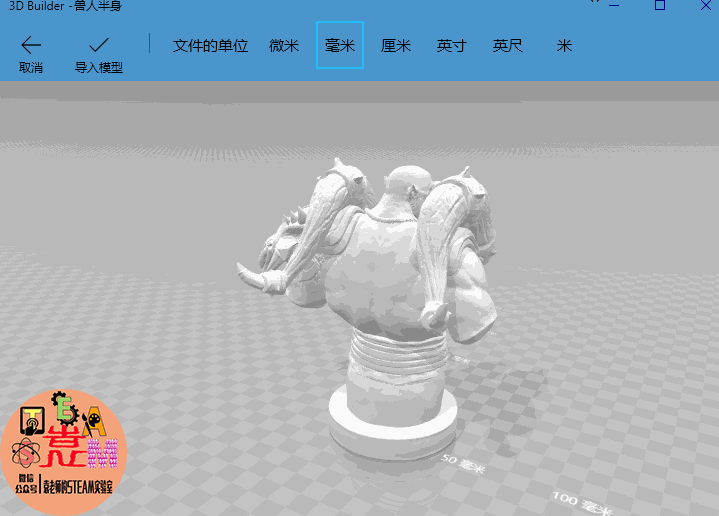This screenshot has width=719, height=516.
Task: Click the 50 毫米 grid marker
Action: (x=462, y=463)
